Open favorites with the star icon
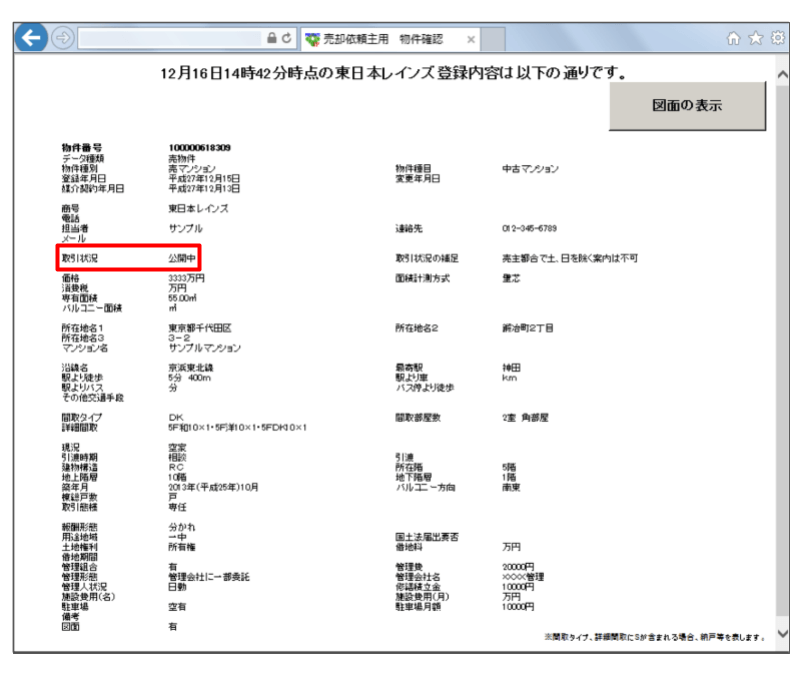This screenshot has width=800, height=680. (x=756, y=39)
